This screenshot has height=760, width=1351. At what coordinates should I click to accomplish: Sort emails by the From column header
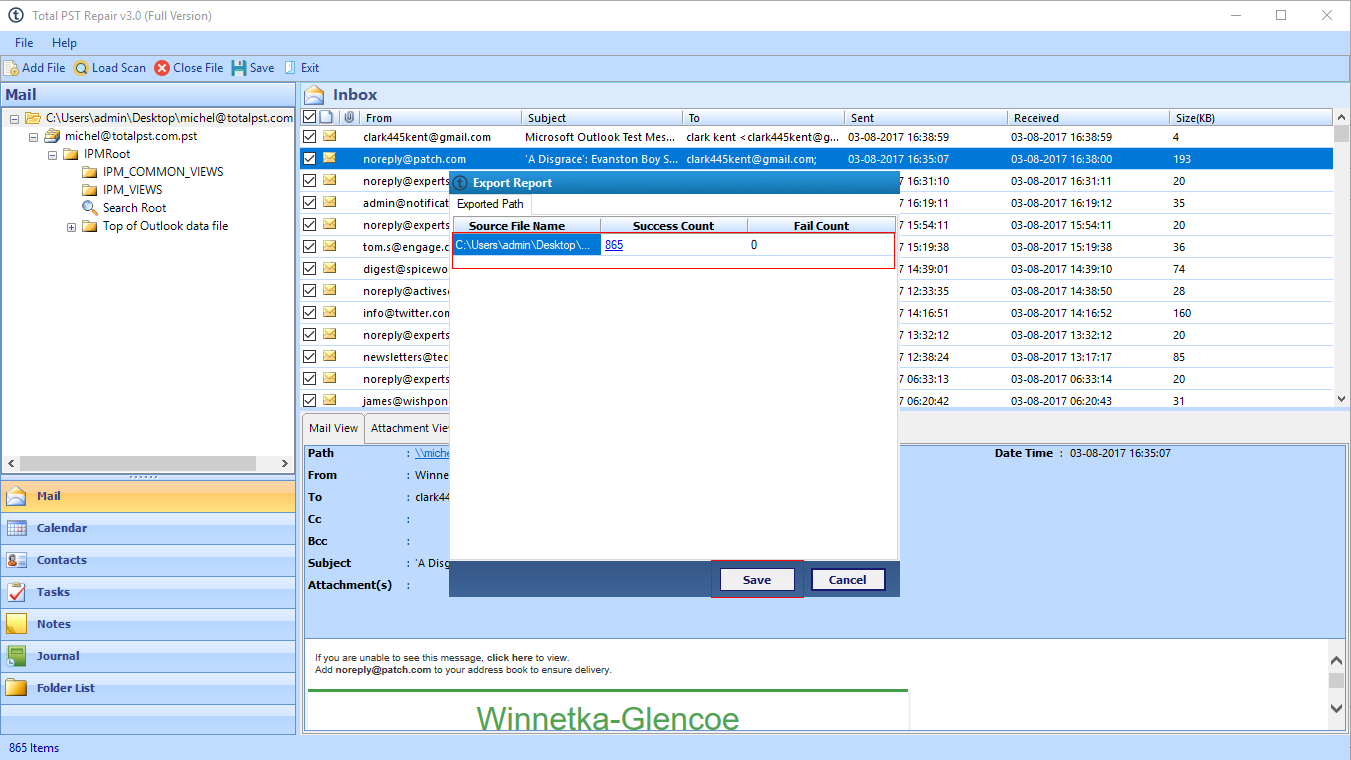pos(440,118)
